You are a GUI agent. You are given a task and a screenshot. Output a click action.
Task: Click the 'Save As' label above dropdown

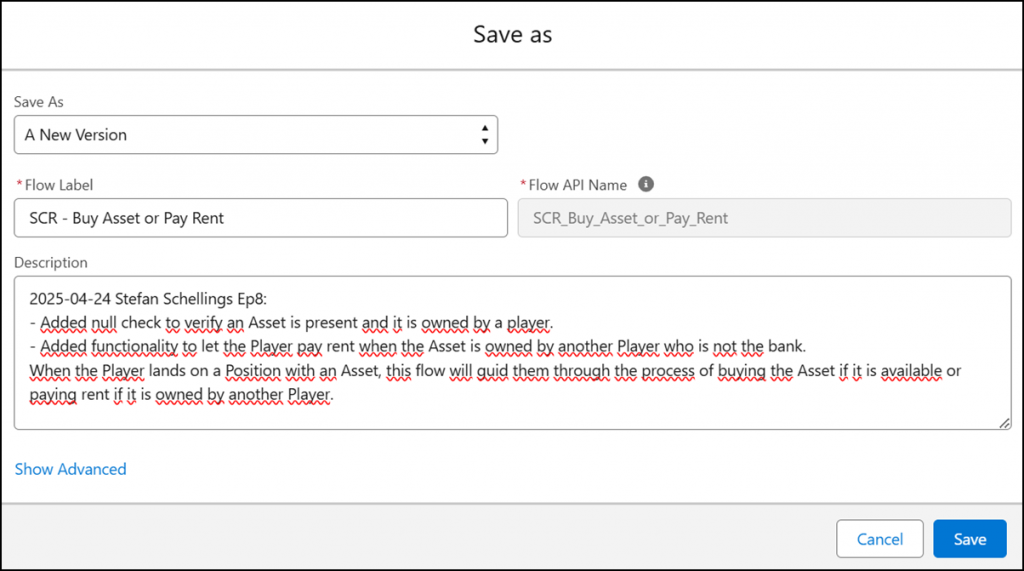point(39,102)
